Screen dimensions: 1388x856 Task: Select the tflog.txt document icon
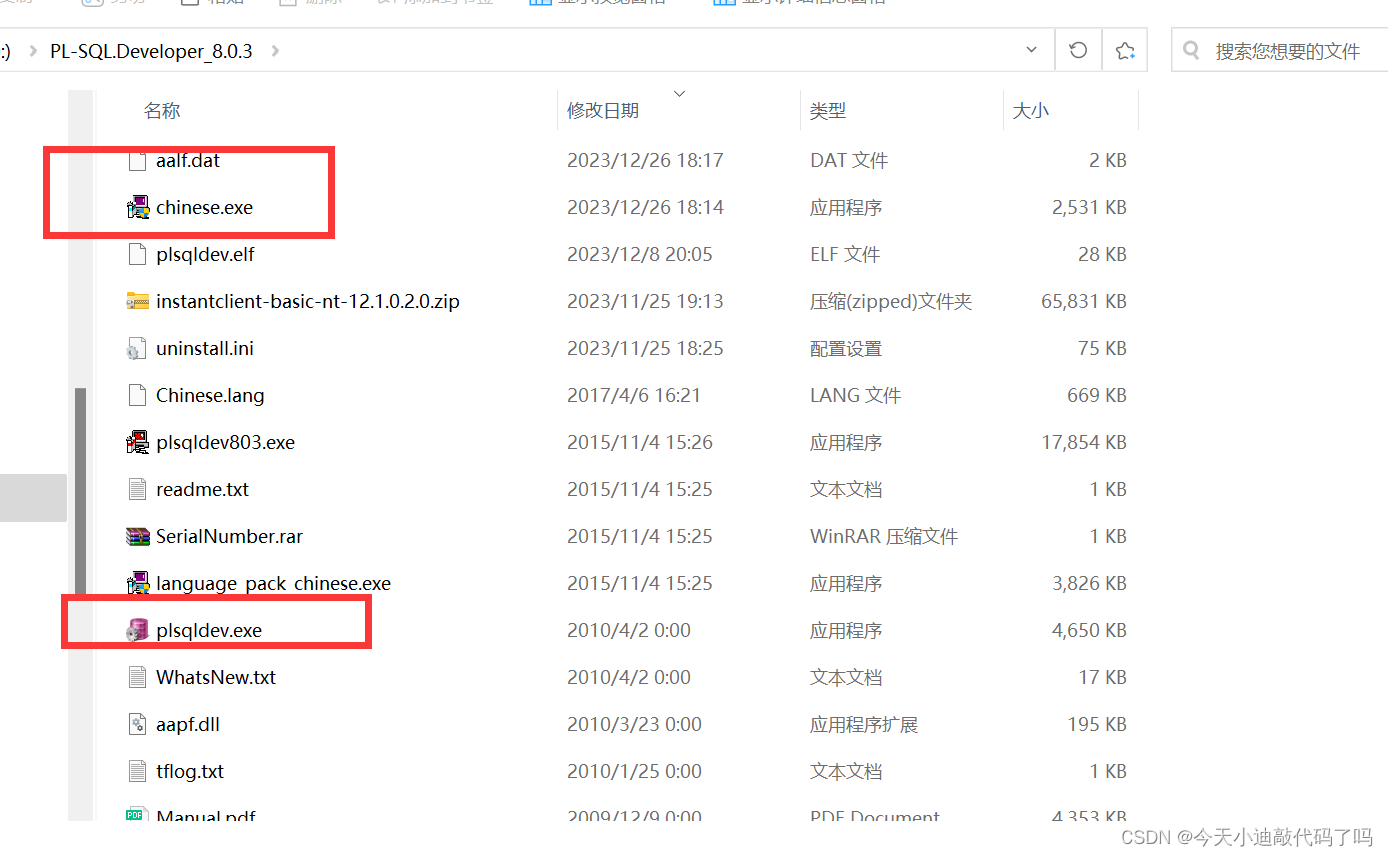137,771
